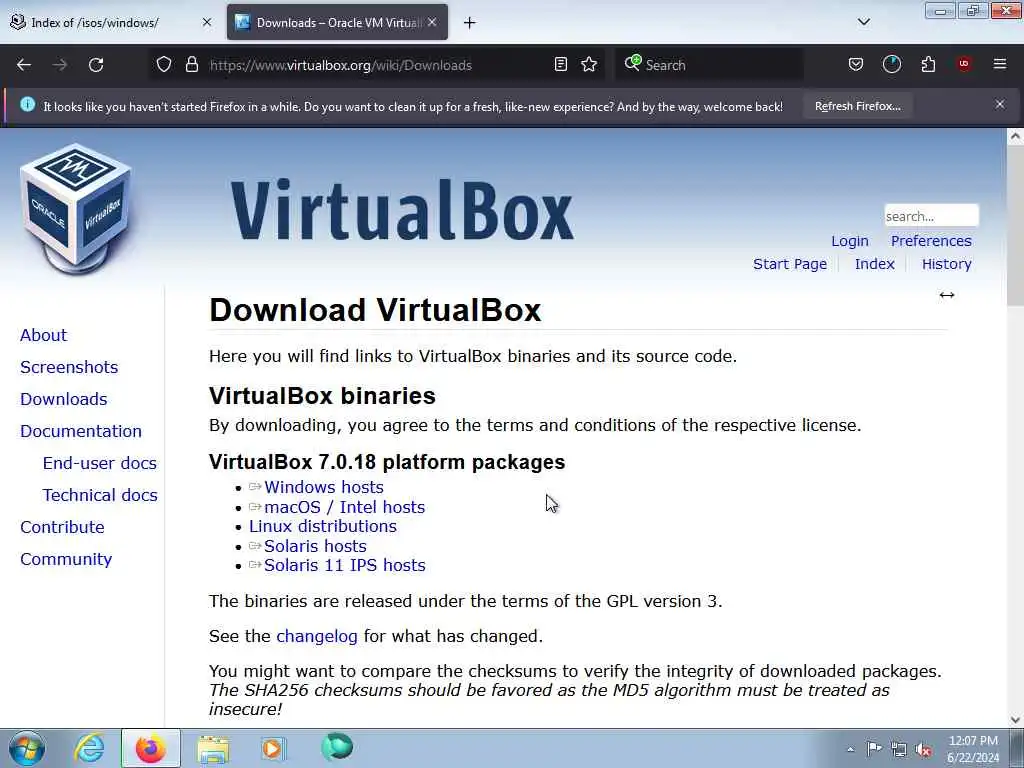Click the uBlock Origin red shield icon
The width and height of the screenshot is (1024, 768).
click(x=964, y=64)
